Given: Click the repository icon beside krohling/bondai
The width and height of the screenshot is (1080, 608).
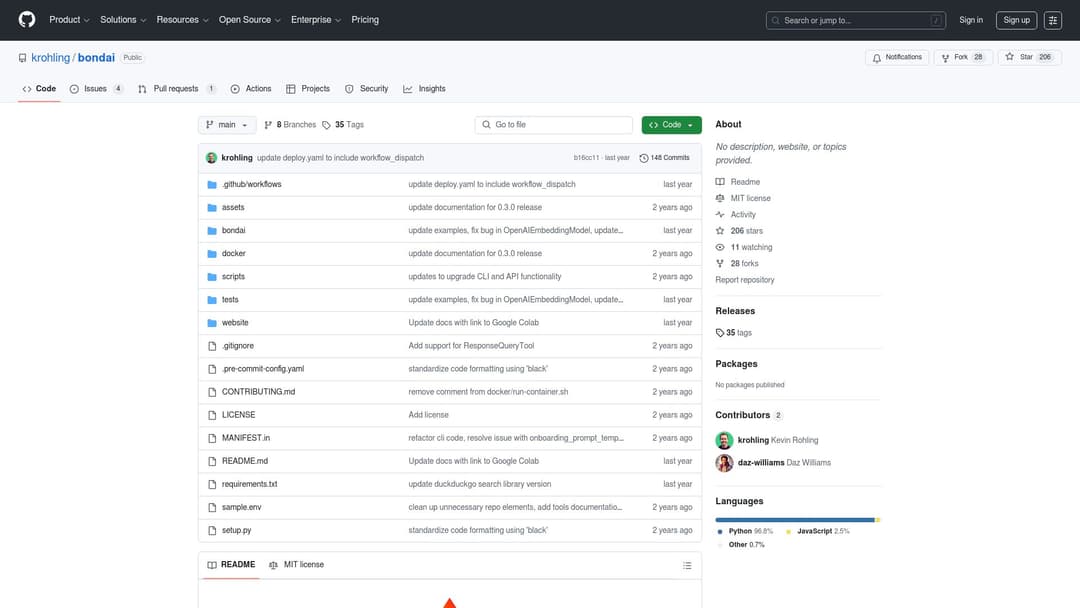Looking at the screenshot, I should point(23,58).
